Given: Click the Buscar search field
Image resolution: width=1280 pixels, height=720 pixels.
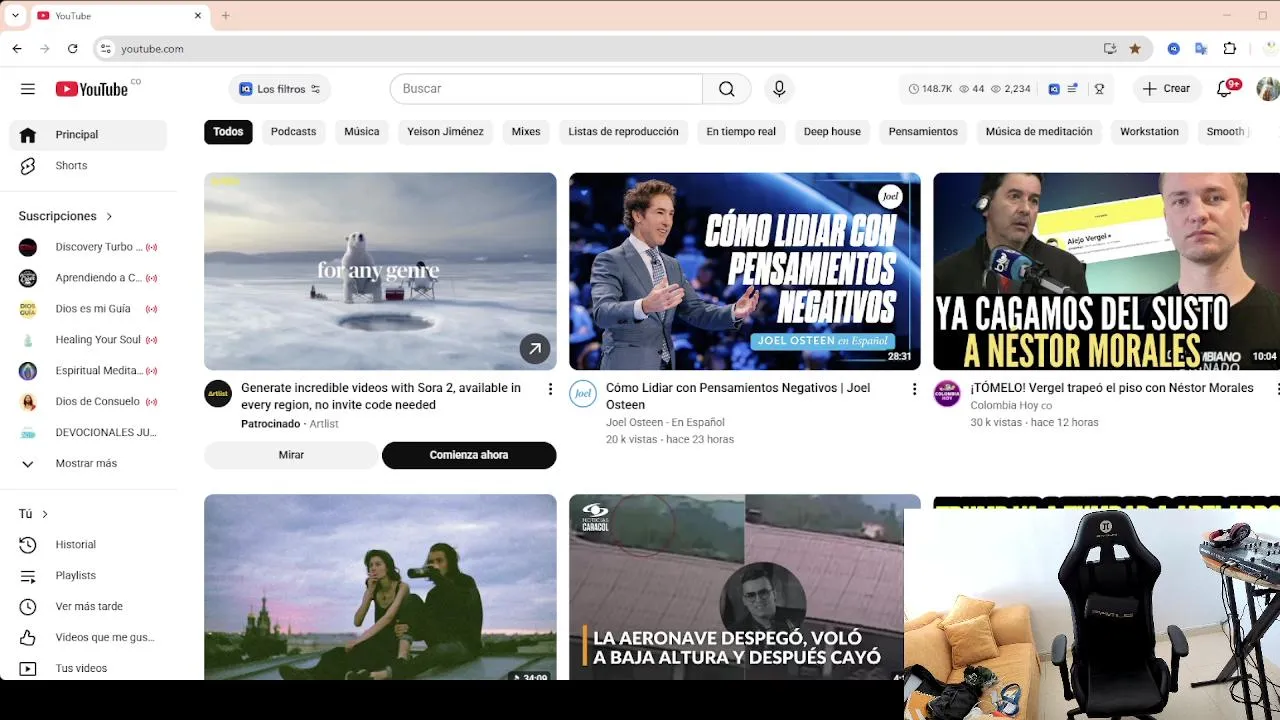Looking at the screenshot, I should [x=546, y=89].
